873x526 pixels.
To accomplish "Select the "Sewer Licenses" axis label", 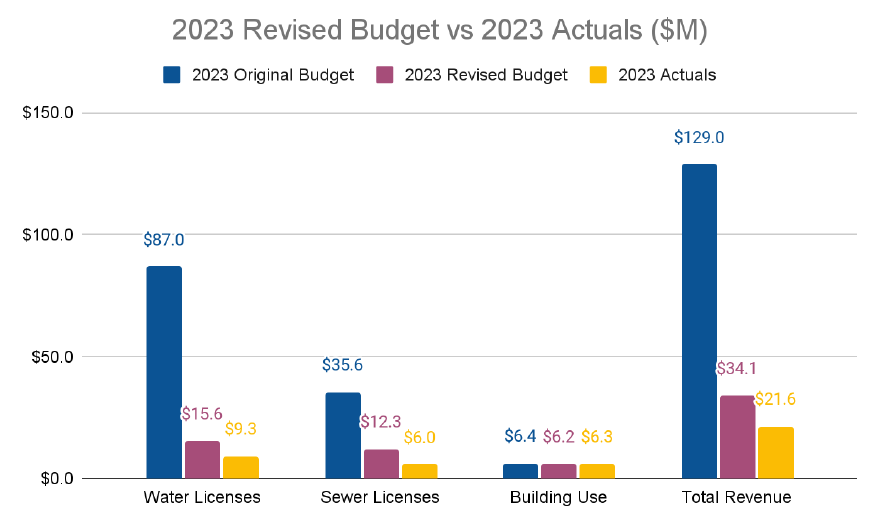I will pos(380,497).
